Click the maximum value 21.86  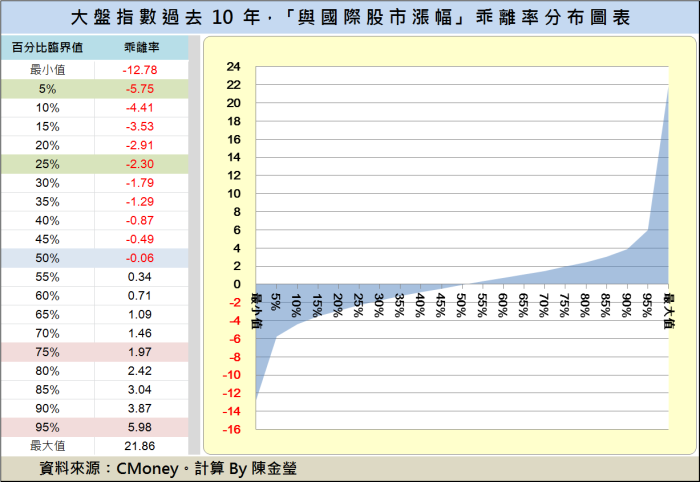(140, 446)
